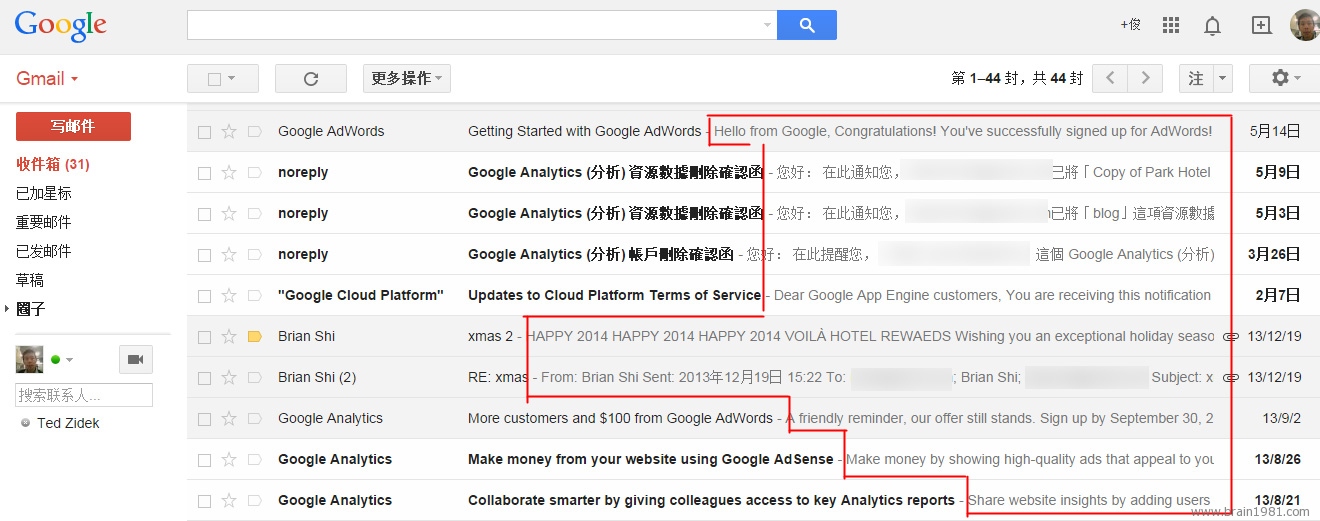This screenshot has width=1320, height=521.
Task: Star the Google AdWords email
Action: click(228, 131)
